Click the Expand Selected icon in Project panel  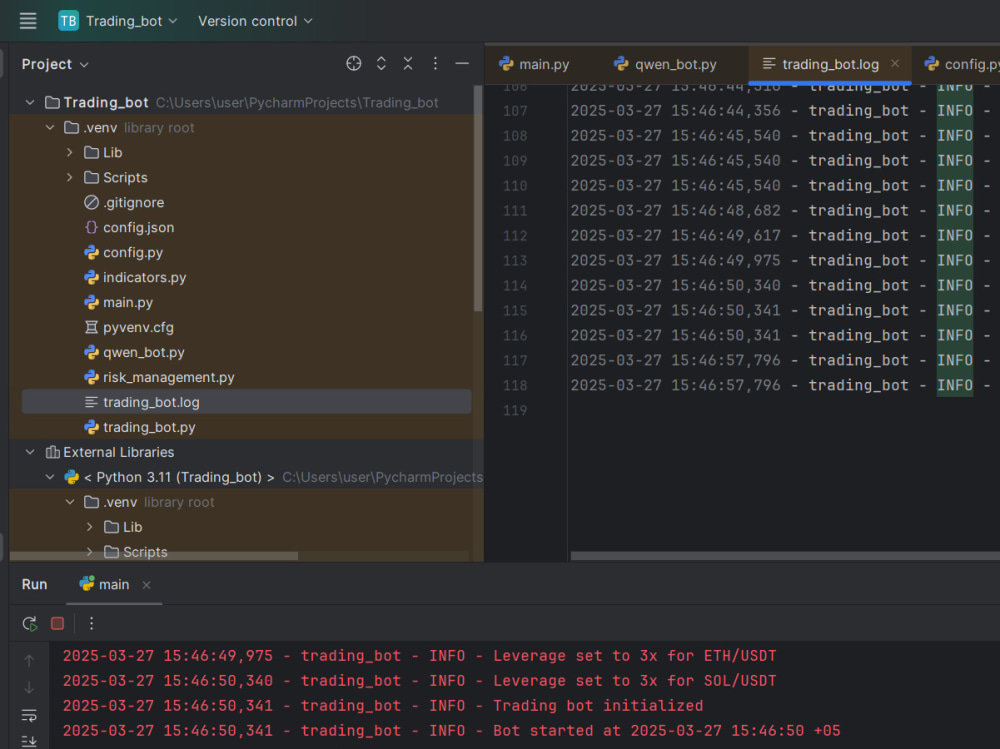[381, 64]
